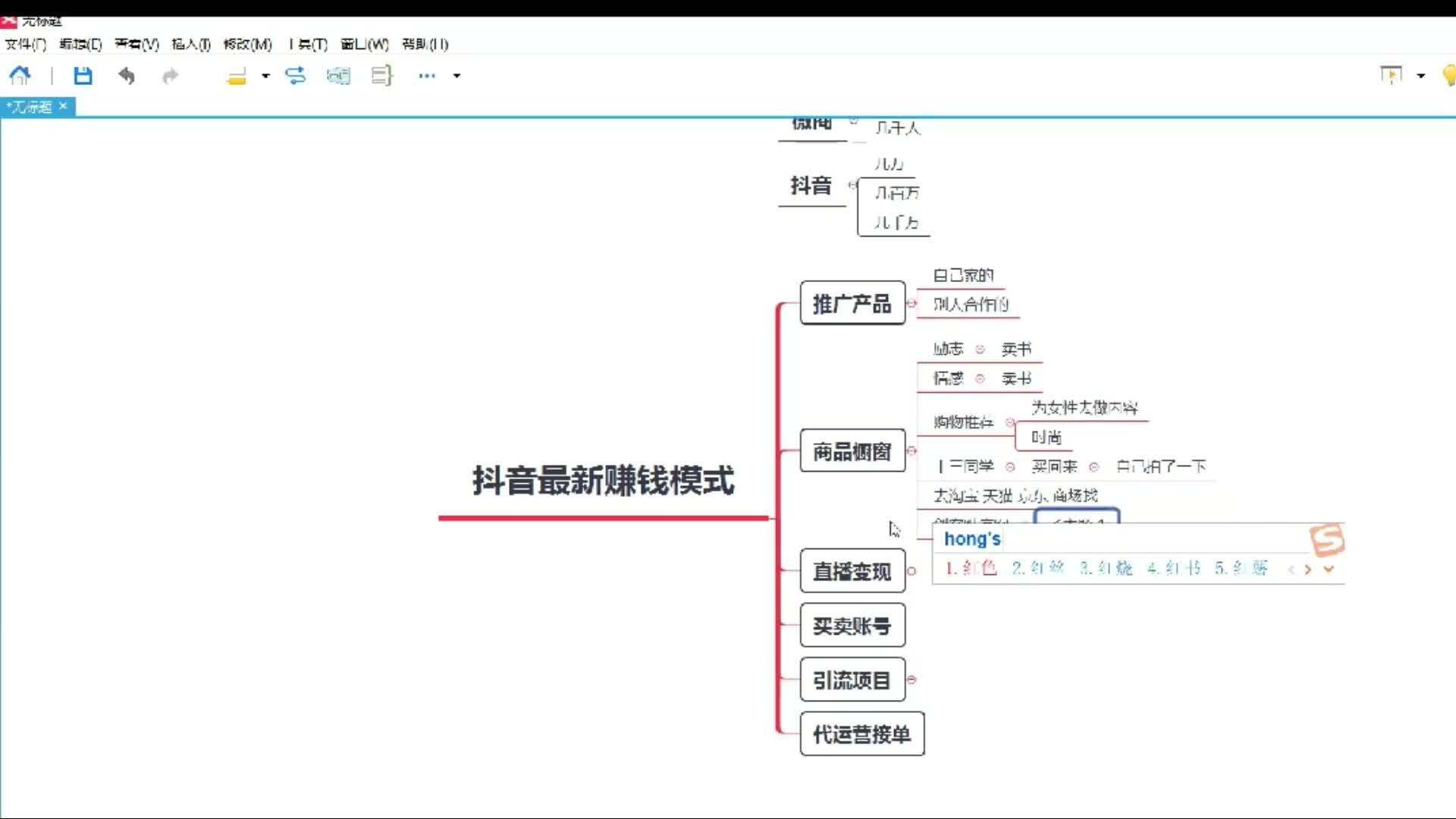Redo the undone action

coord(171,75)
